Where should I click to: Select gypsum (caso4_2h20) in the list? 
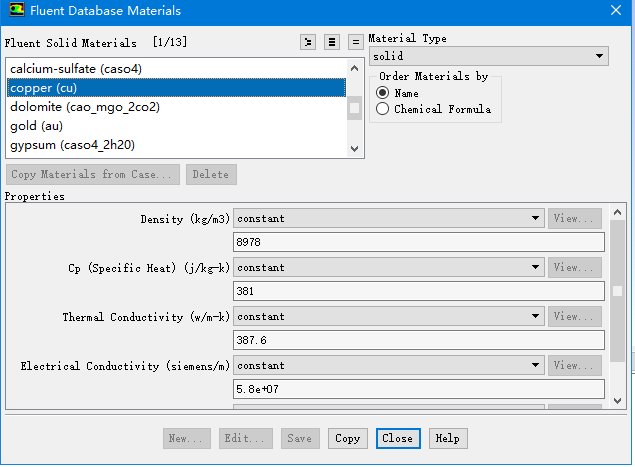pos(176,145)
